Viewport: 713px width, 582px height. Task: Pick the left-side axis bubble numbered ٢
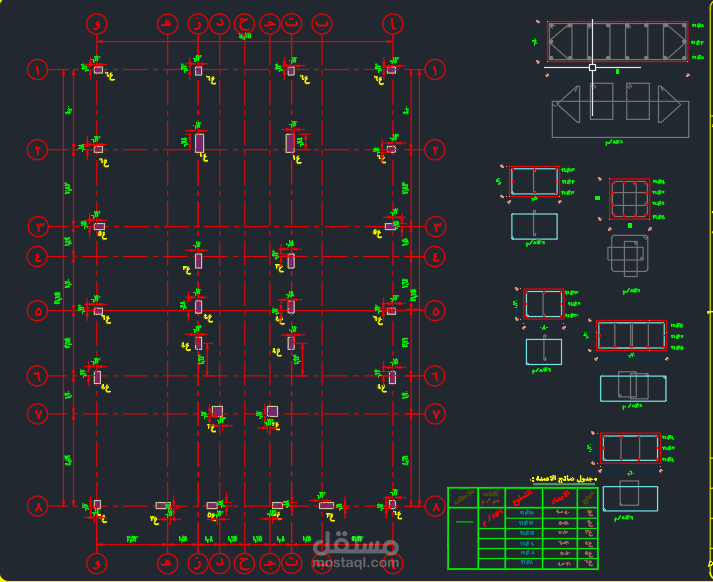point(38,149)
